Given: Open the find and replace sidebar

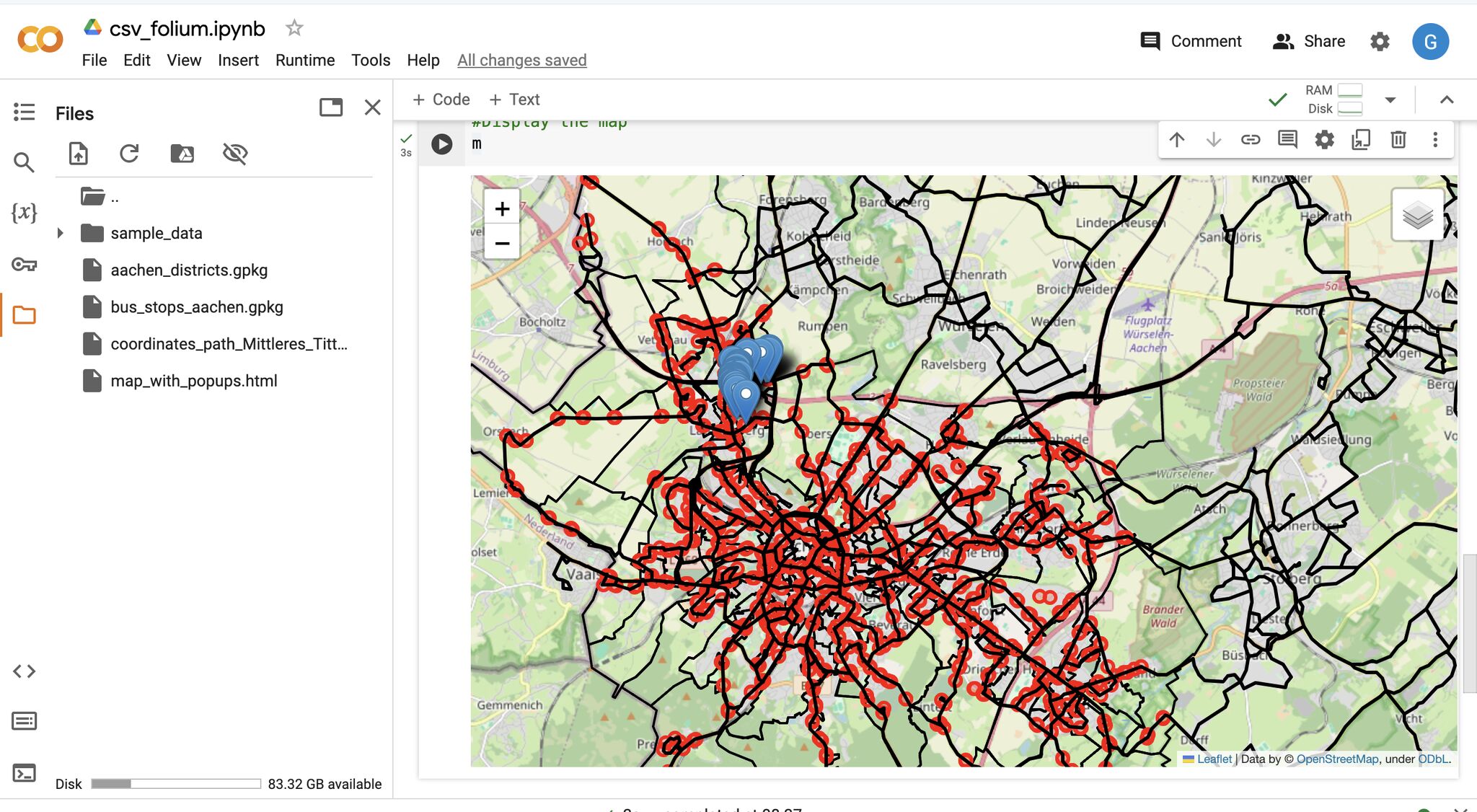Looking at the screenshot, I should click(x=24, y=162).
